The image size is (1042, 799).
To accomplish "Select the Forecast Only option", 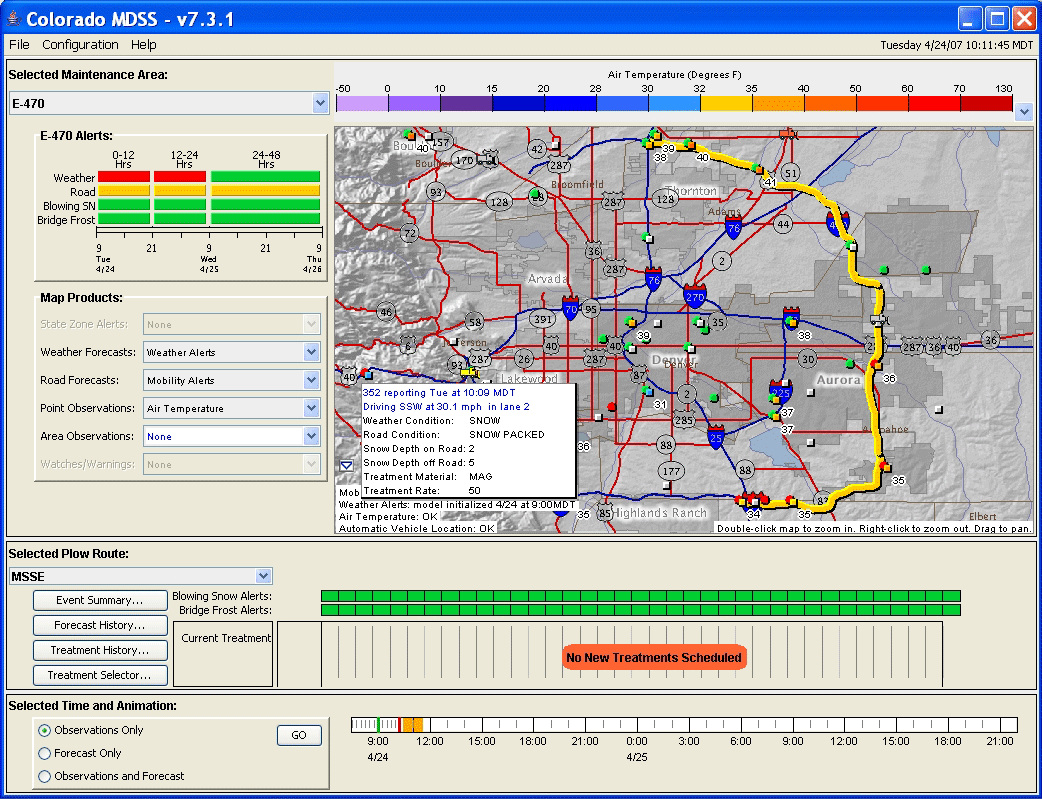I will (x=45, y=753).
